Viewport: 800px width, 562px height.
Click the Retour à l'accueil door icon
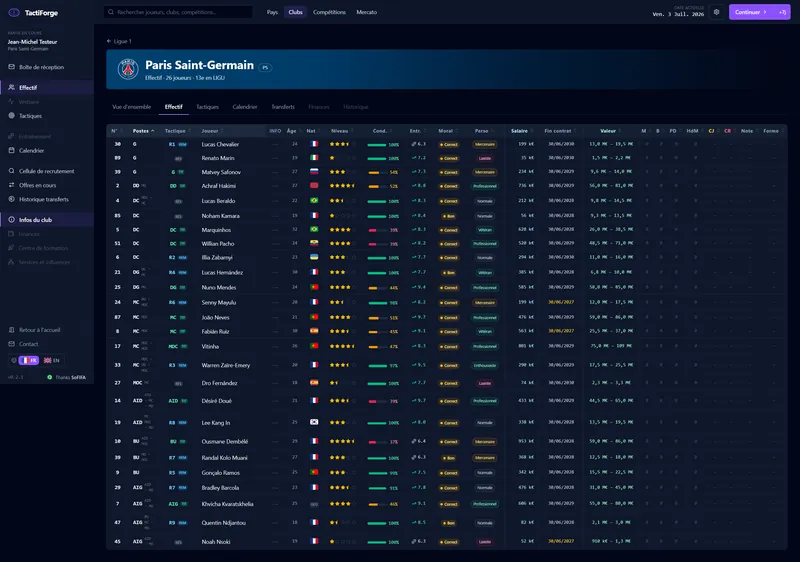[x=12, y=330]
